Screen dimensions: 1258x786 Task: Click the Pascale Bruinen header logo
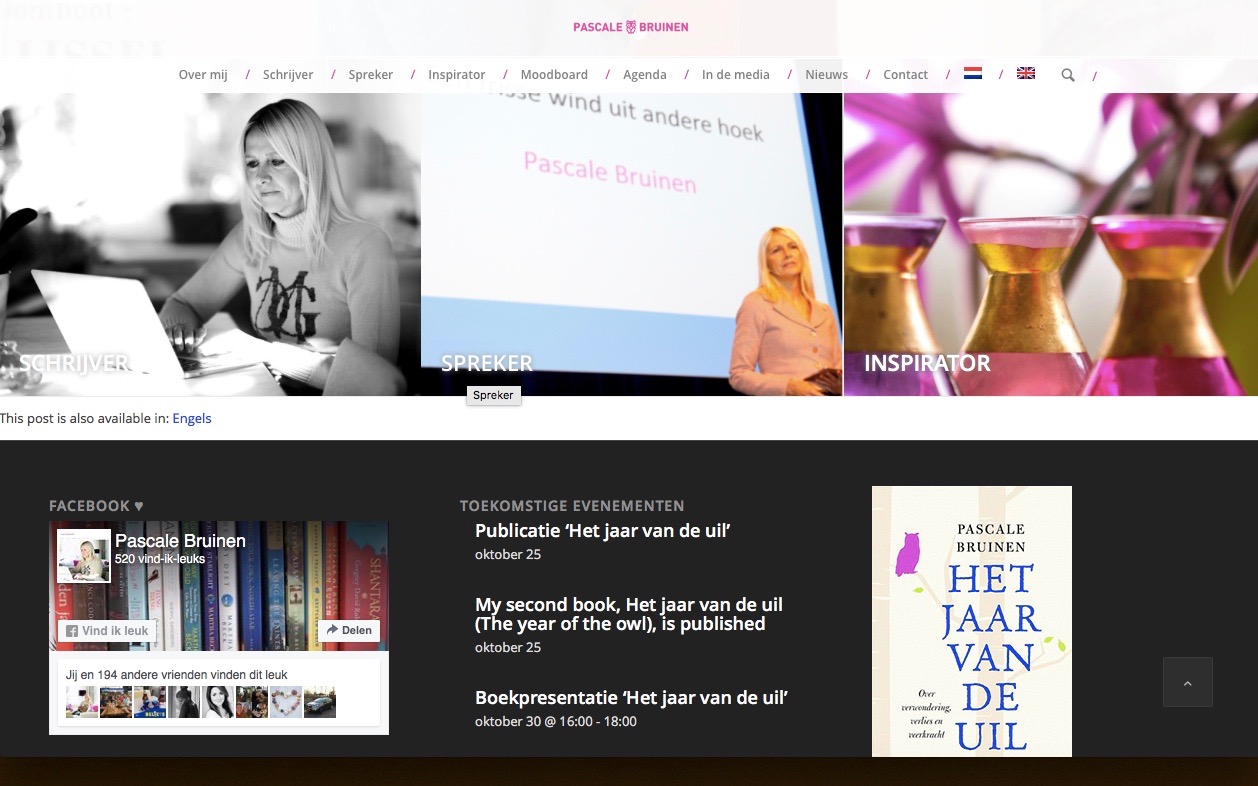coord(630,27)
